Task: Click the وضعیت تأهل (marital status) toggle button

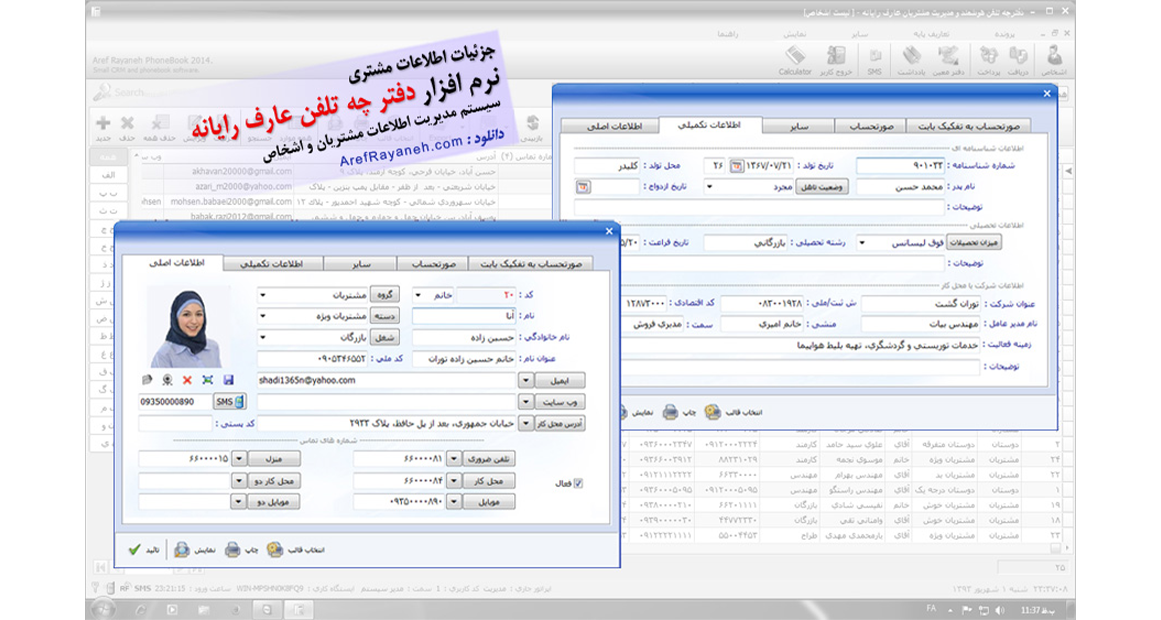Action: 822,186
